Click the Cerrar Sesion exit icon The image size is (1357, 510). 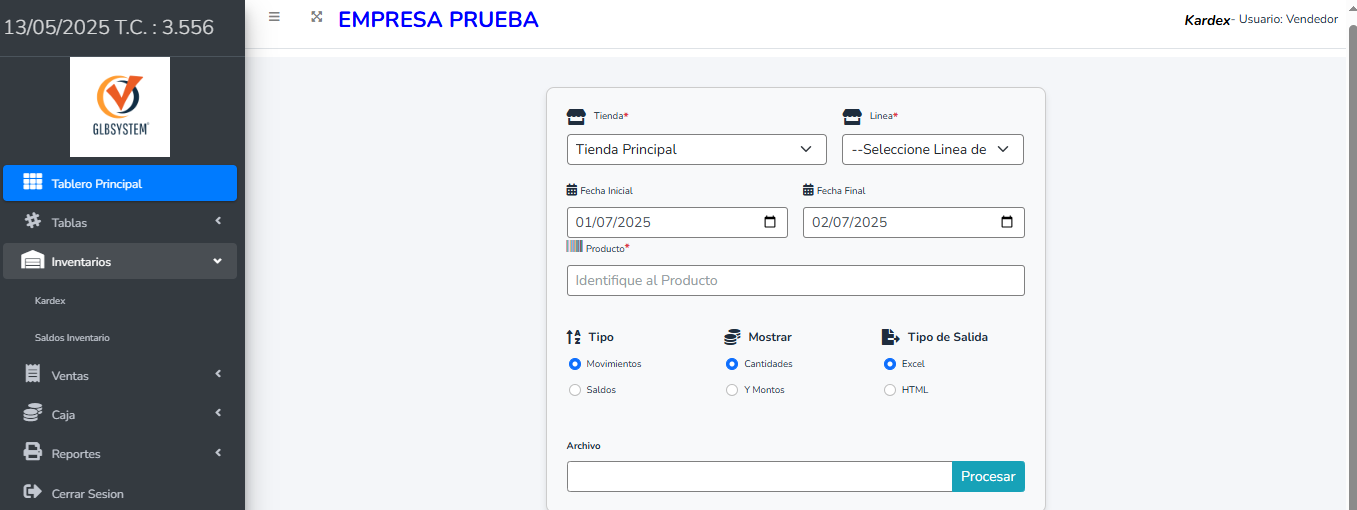pyautogui.click(x=32, y=492)
